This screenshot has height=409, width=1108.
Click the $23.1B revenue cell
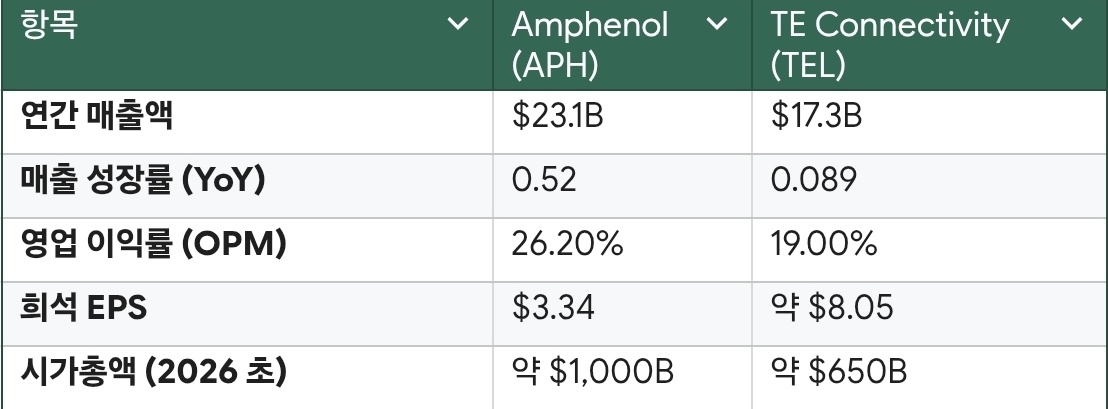pos(622,122)
